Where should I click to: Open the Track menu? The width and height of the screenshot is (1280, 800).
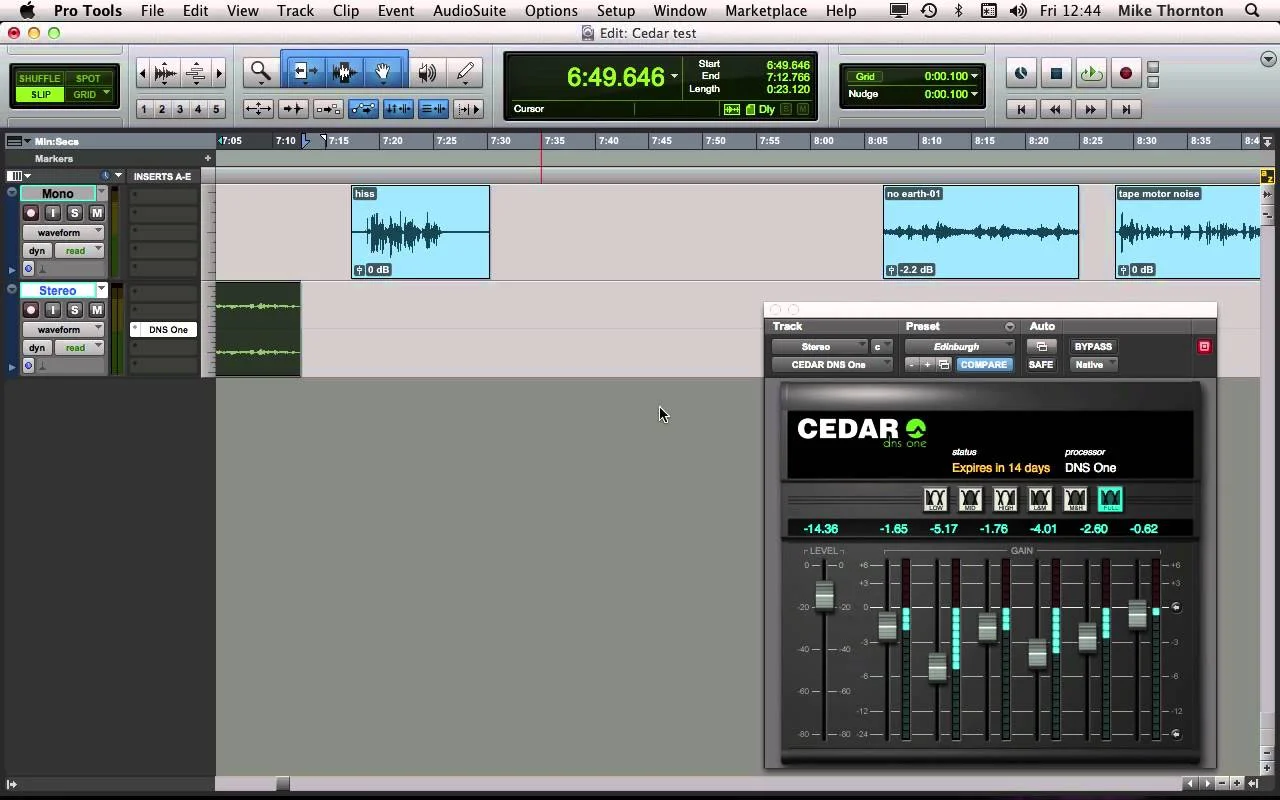coord(295,11)
